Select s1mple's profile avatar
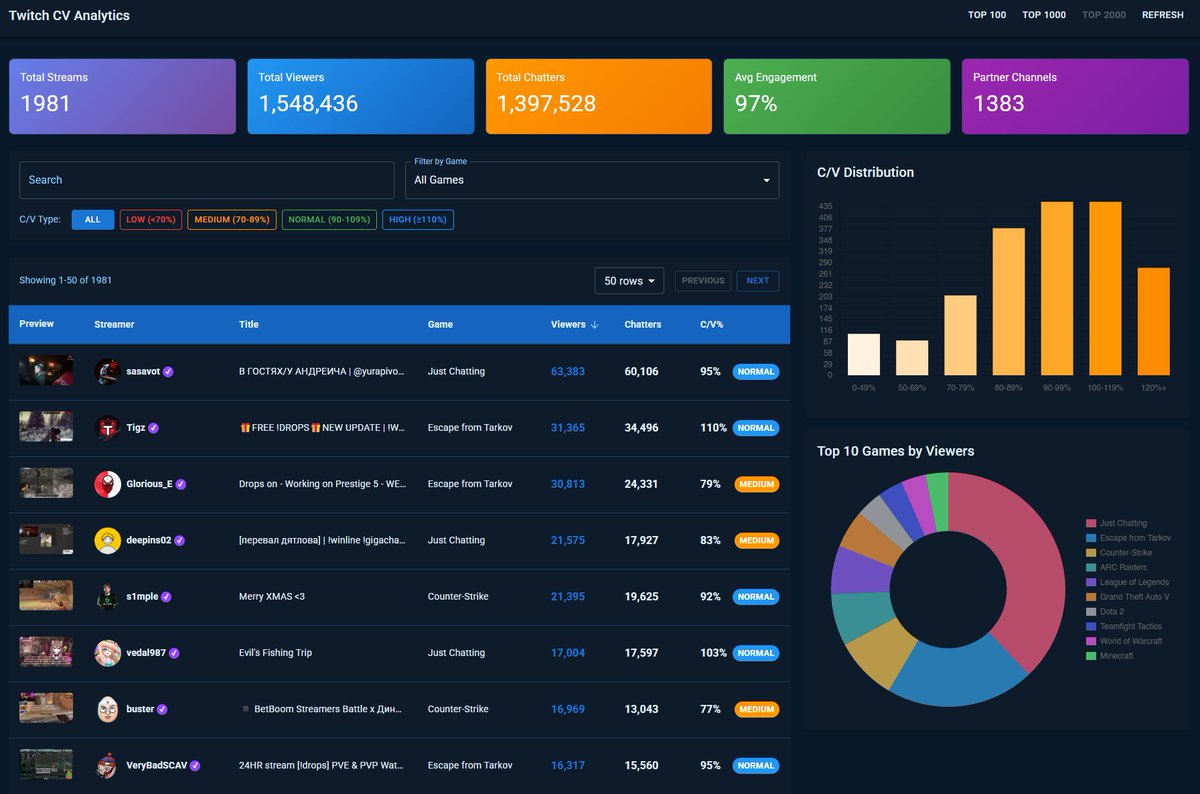The width and height of the screenshot is (1200, 794). [107, 596]
